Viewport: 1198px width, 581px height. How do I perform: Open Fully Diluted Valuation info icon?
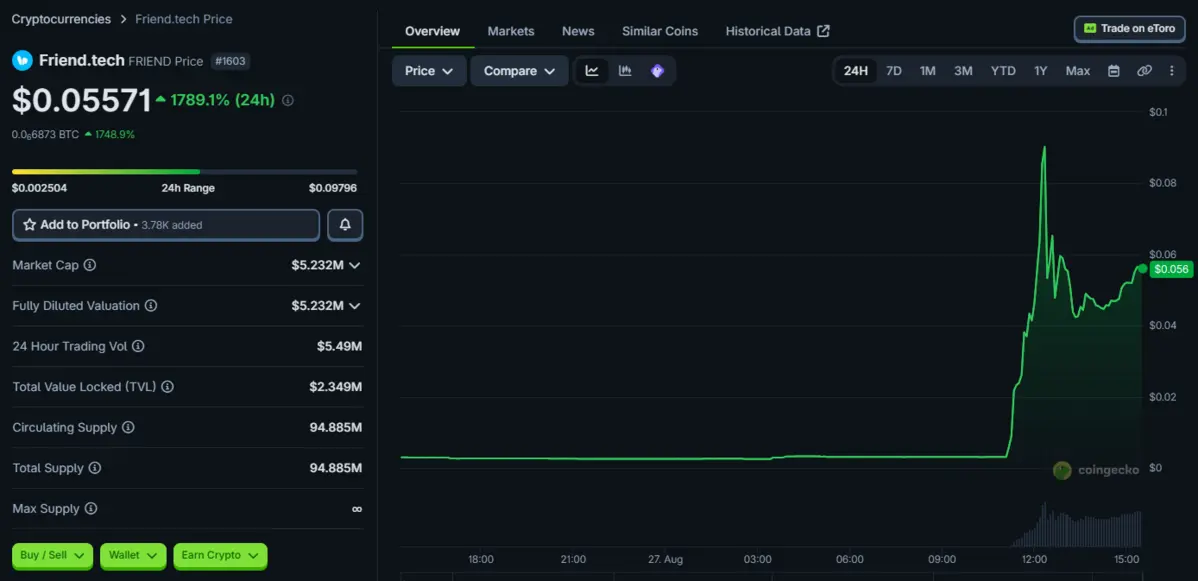pos(151,305)
